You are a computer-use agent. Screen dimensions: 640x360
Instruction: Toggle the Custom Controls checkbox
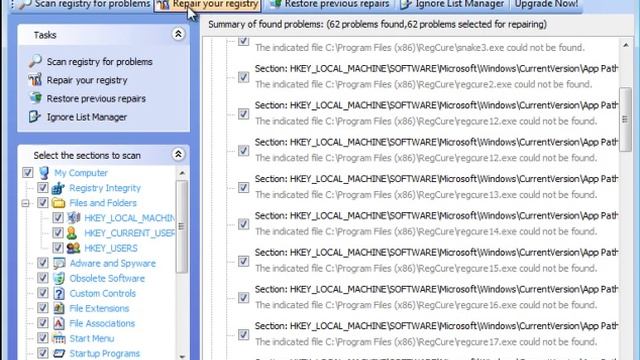[x=42, y=293]
